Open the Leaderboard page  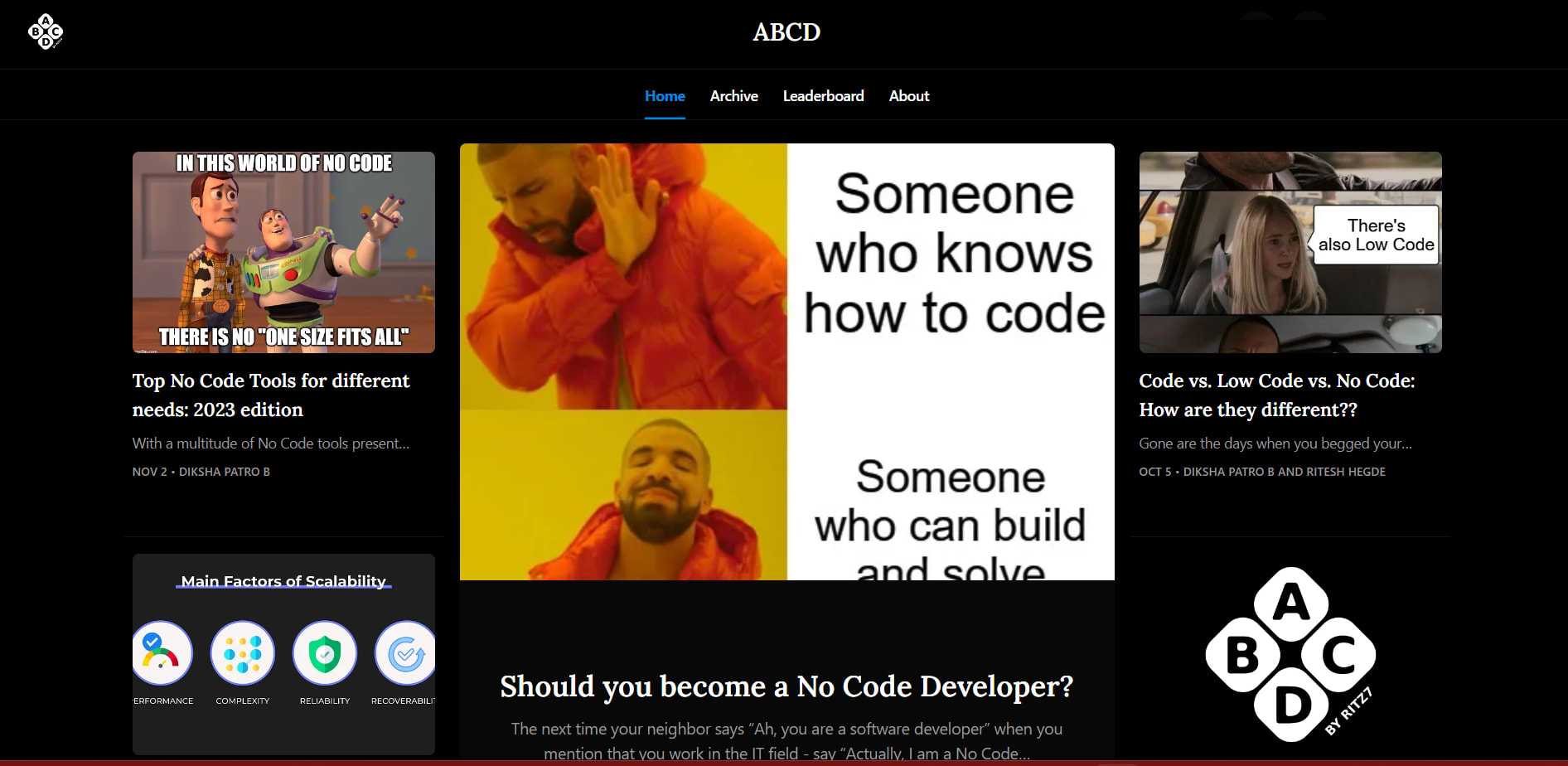[823, 96]
